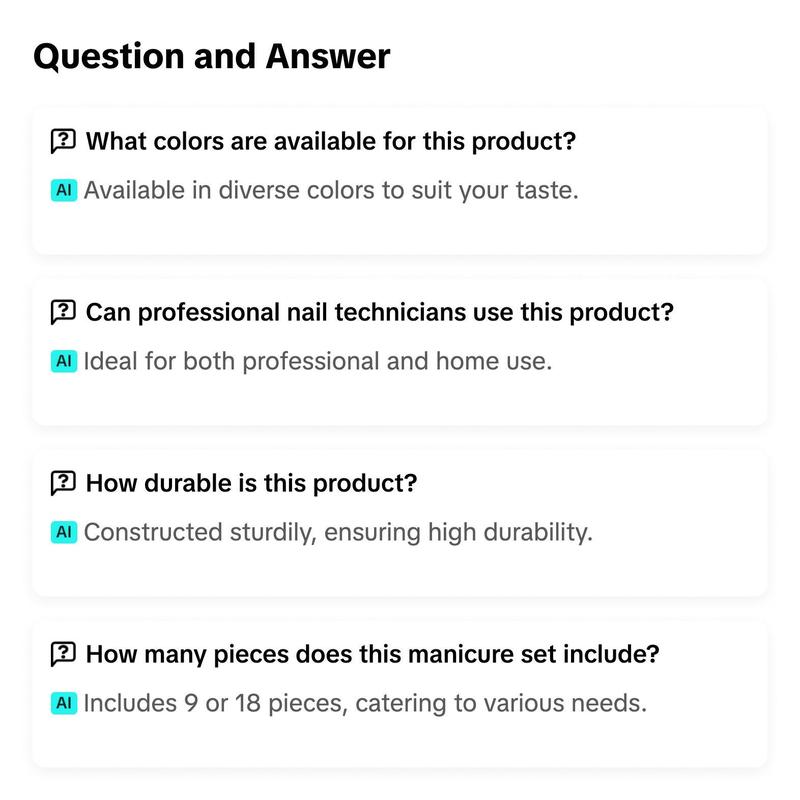
Task: Open "How durable is this product?" question
Action: coord(252,483)
